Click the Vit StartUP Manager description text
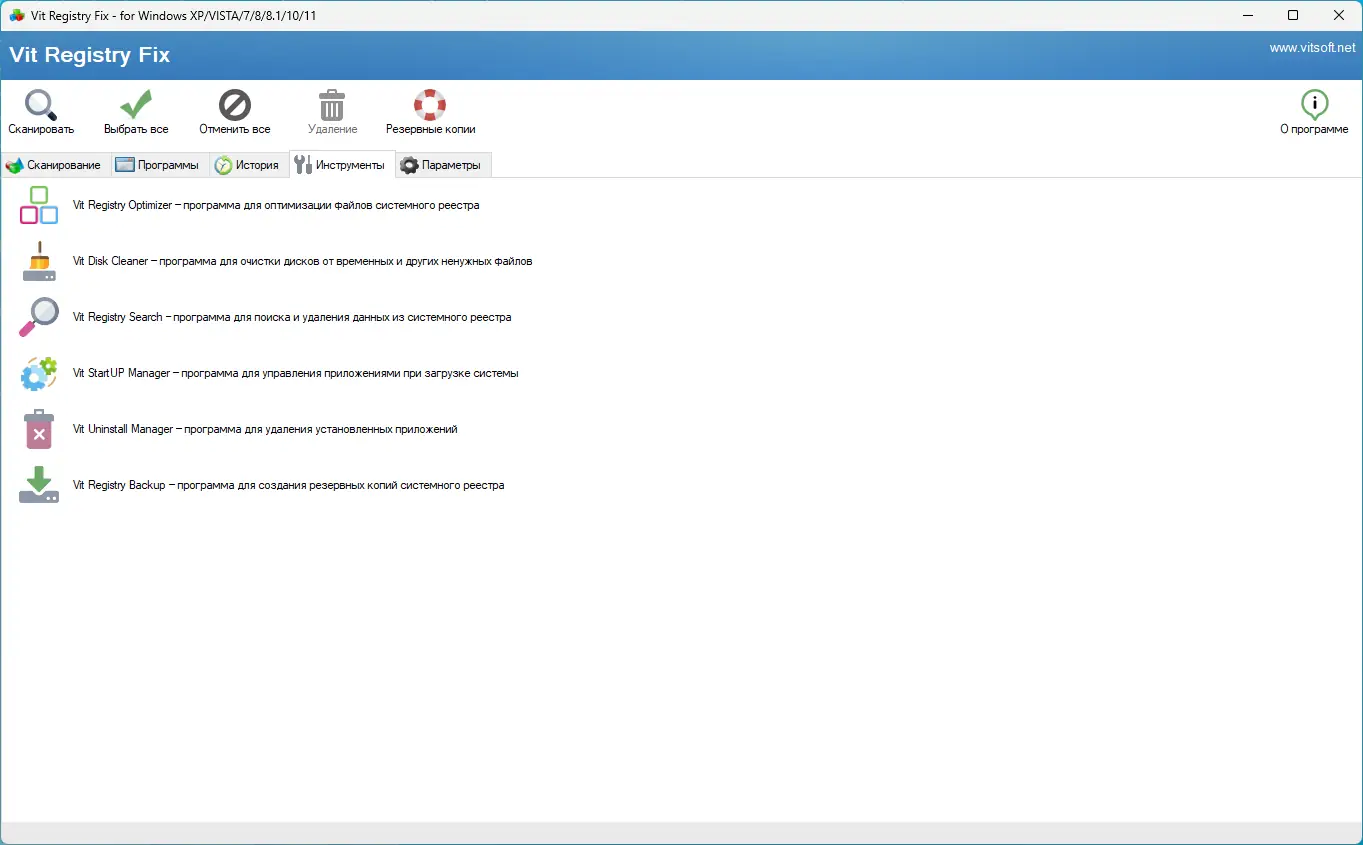The height and width of the screenshot is (845, 1363). pos(295,373)
